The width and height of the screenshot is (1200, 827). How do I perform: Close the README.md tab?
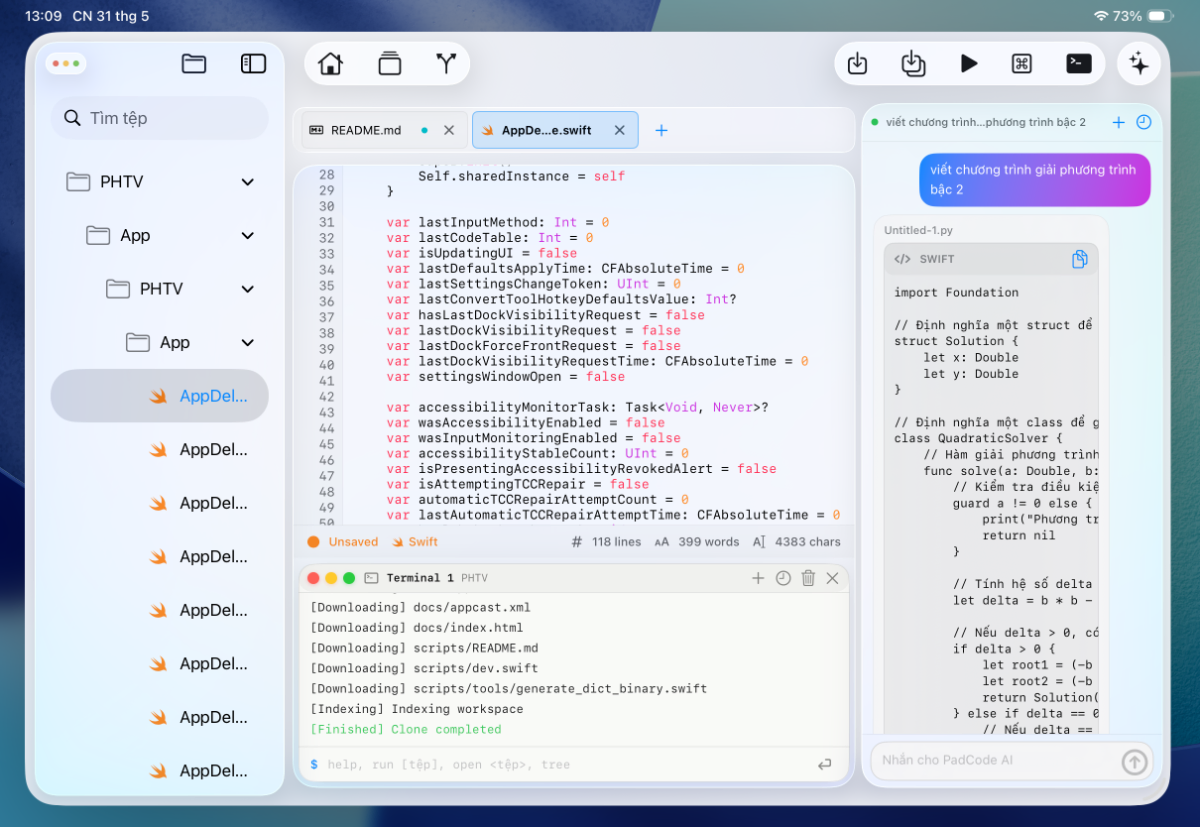click(x=449, y=130)
